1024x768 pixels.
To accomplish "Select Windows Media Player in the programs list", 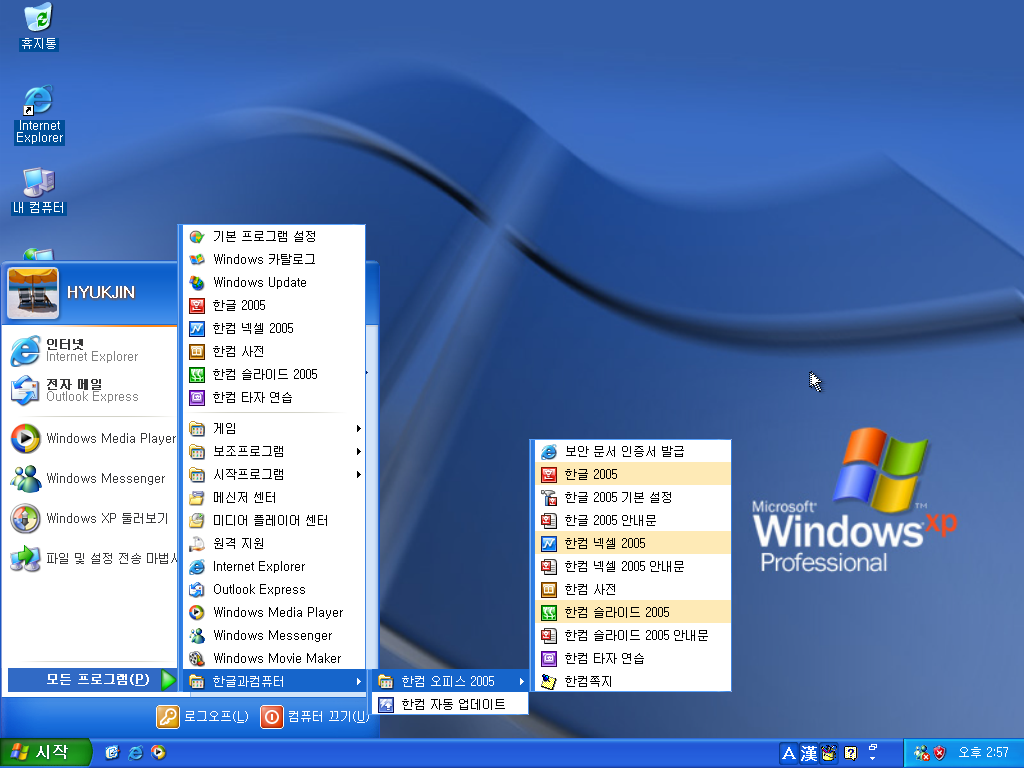I will (x=273, y=612).
